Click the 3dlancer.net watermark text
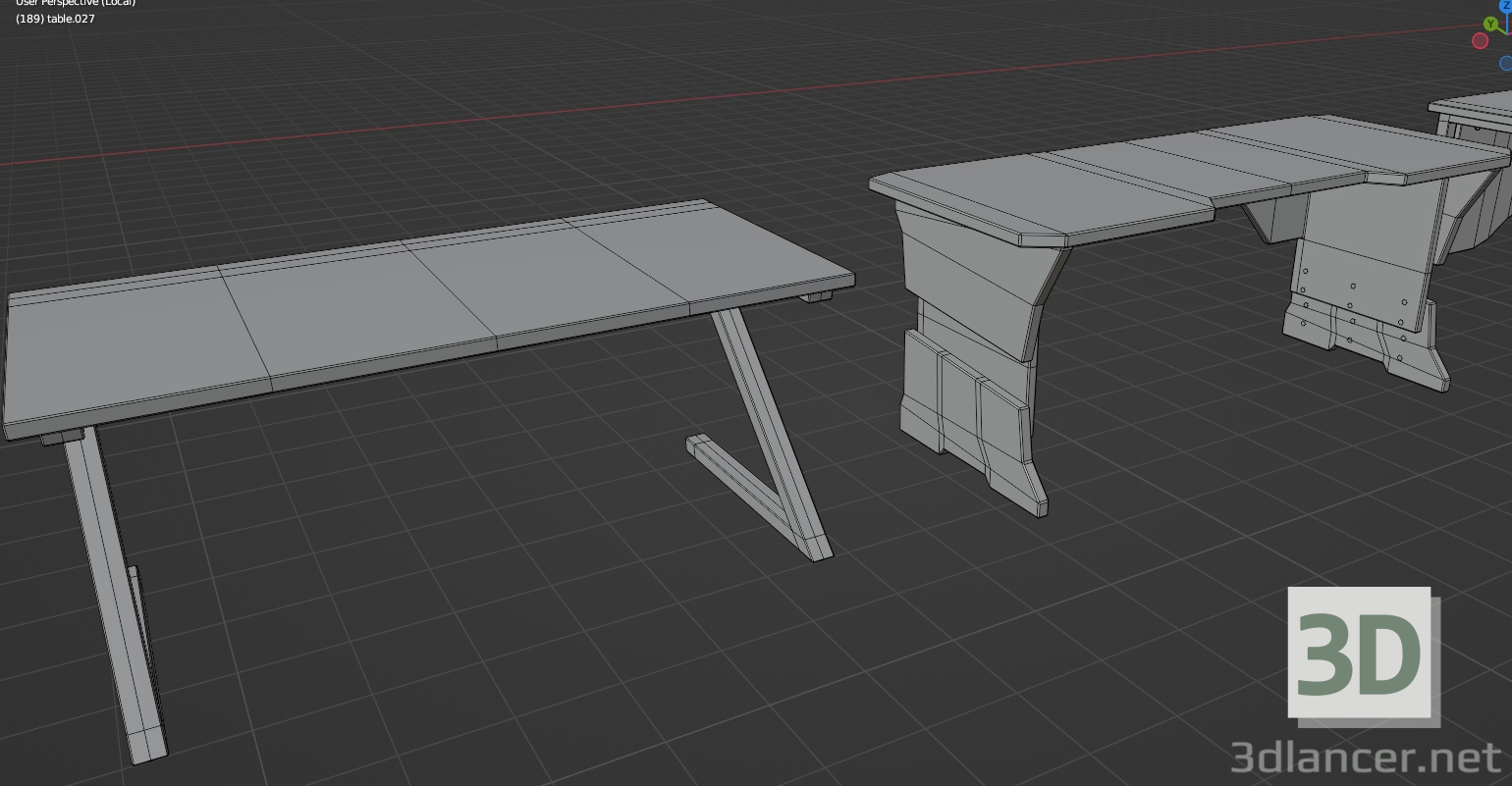Viewport: 1512px width, 786px height. click(1365, 757)
